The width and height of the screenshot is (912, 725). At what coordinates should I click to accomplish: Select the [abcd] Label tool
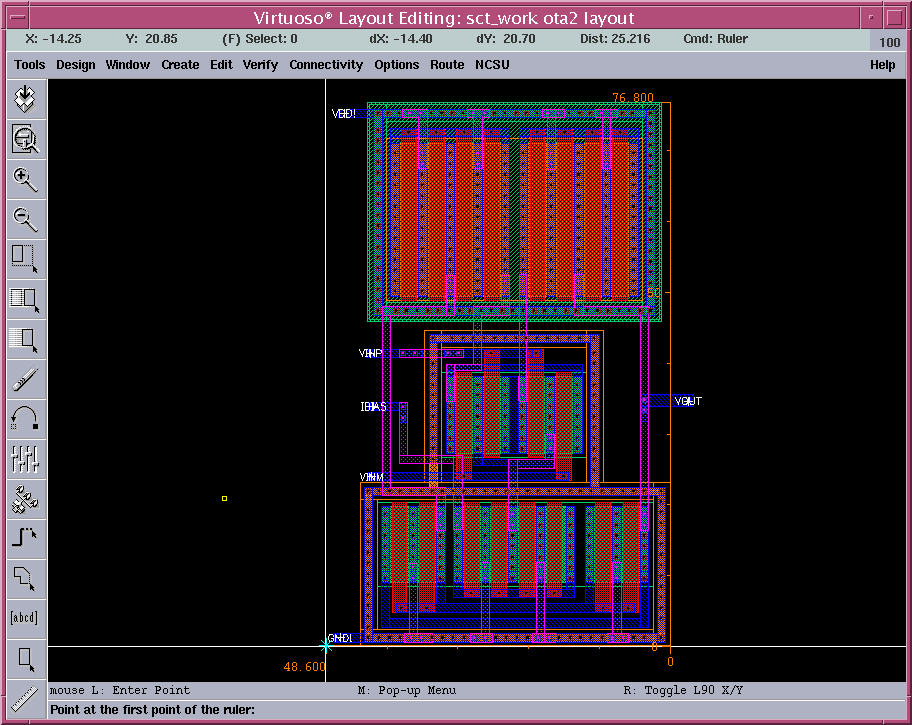click(x=26, y=618)
